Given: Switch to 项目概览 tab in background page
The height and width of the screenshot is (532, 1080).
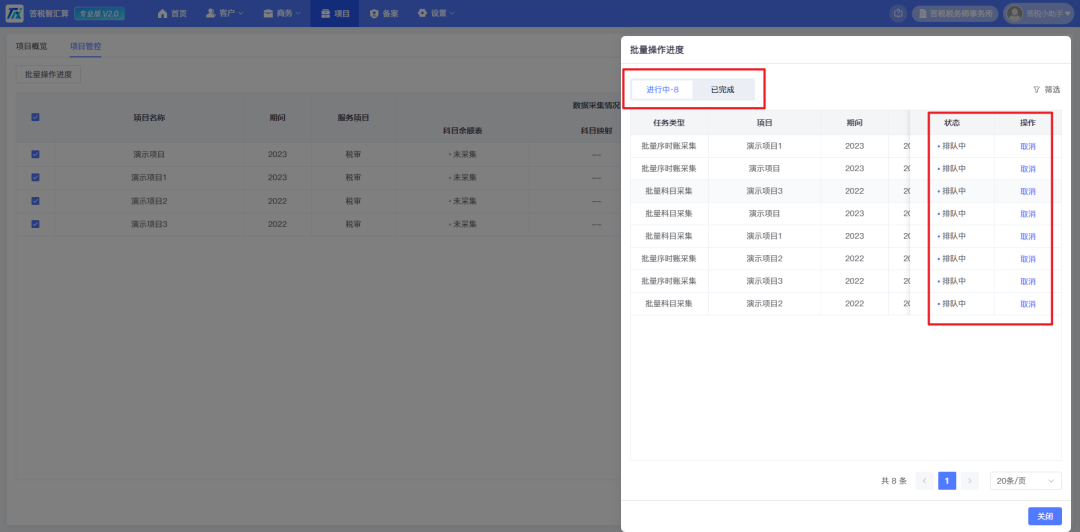Looking at the screenshot, I should tap(32, 46).
